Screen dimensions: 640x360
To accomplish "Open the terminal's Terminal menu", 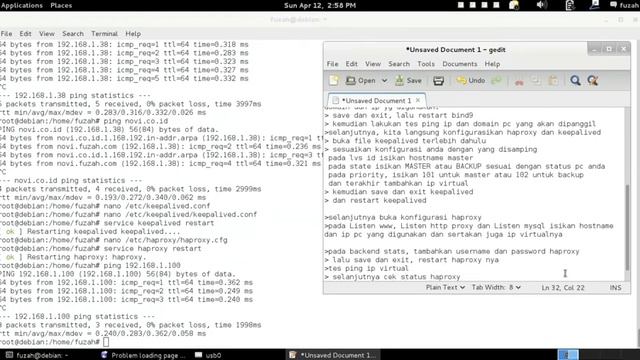I will [x=104, y=33].
